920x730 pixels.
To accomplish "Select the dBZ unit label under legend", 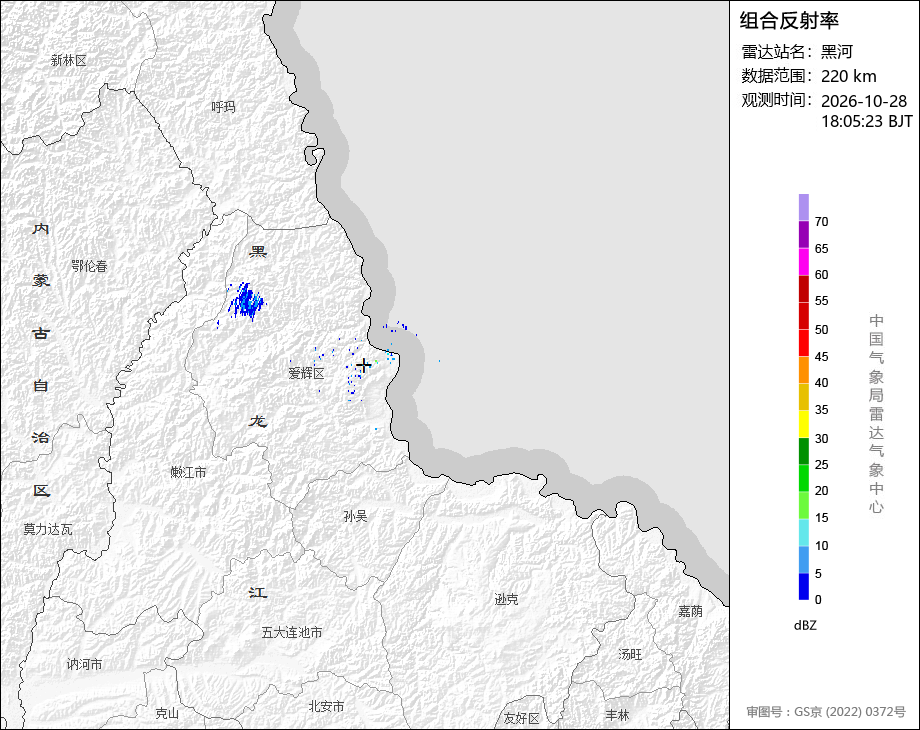I will (805, 626).
